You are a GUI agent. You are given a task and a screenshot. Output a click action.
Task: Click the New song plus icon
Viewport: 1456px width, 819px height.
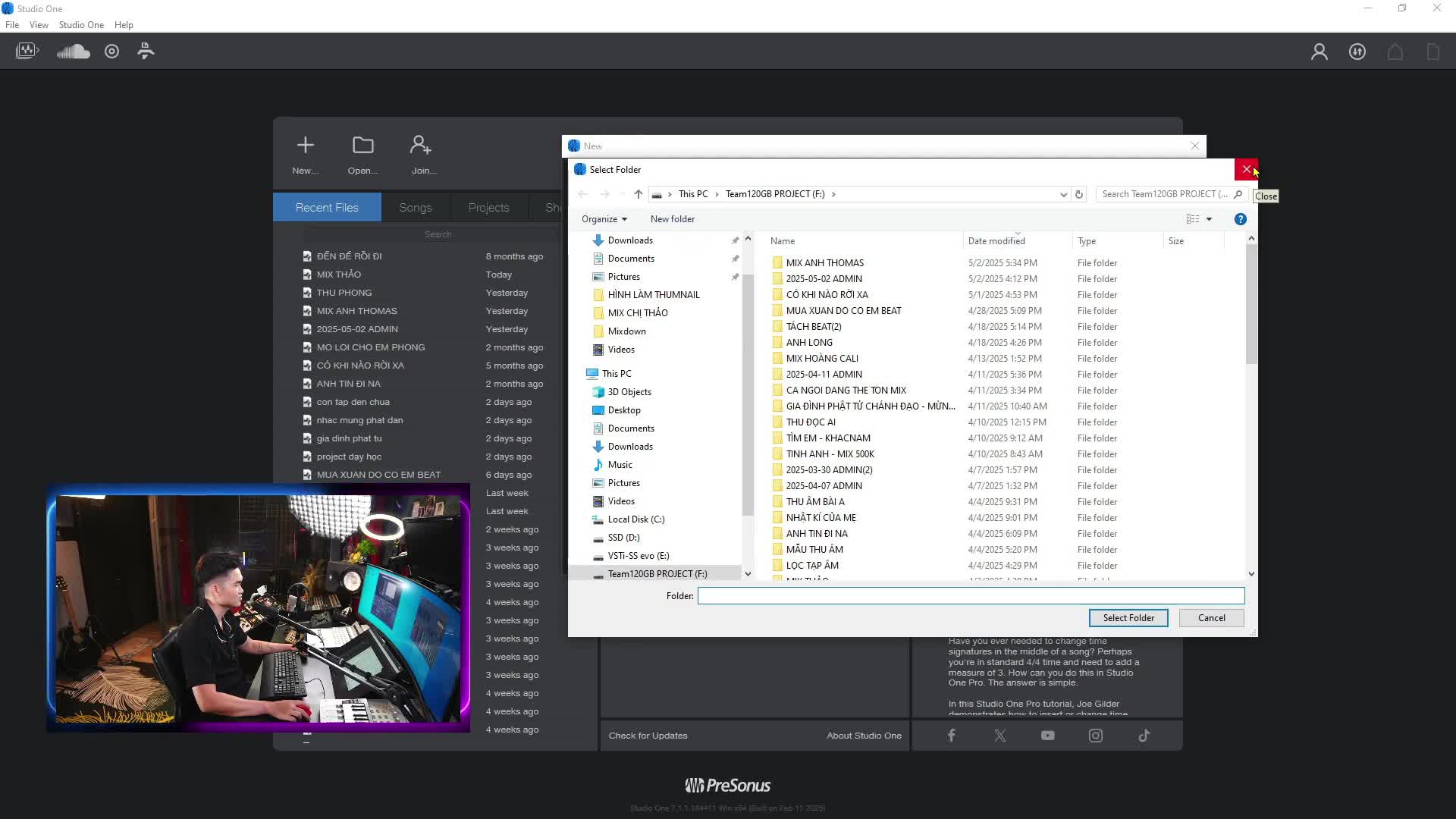click(305, 145)
